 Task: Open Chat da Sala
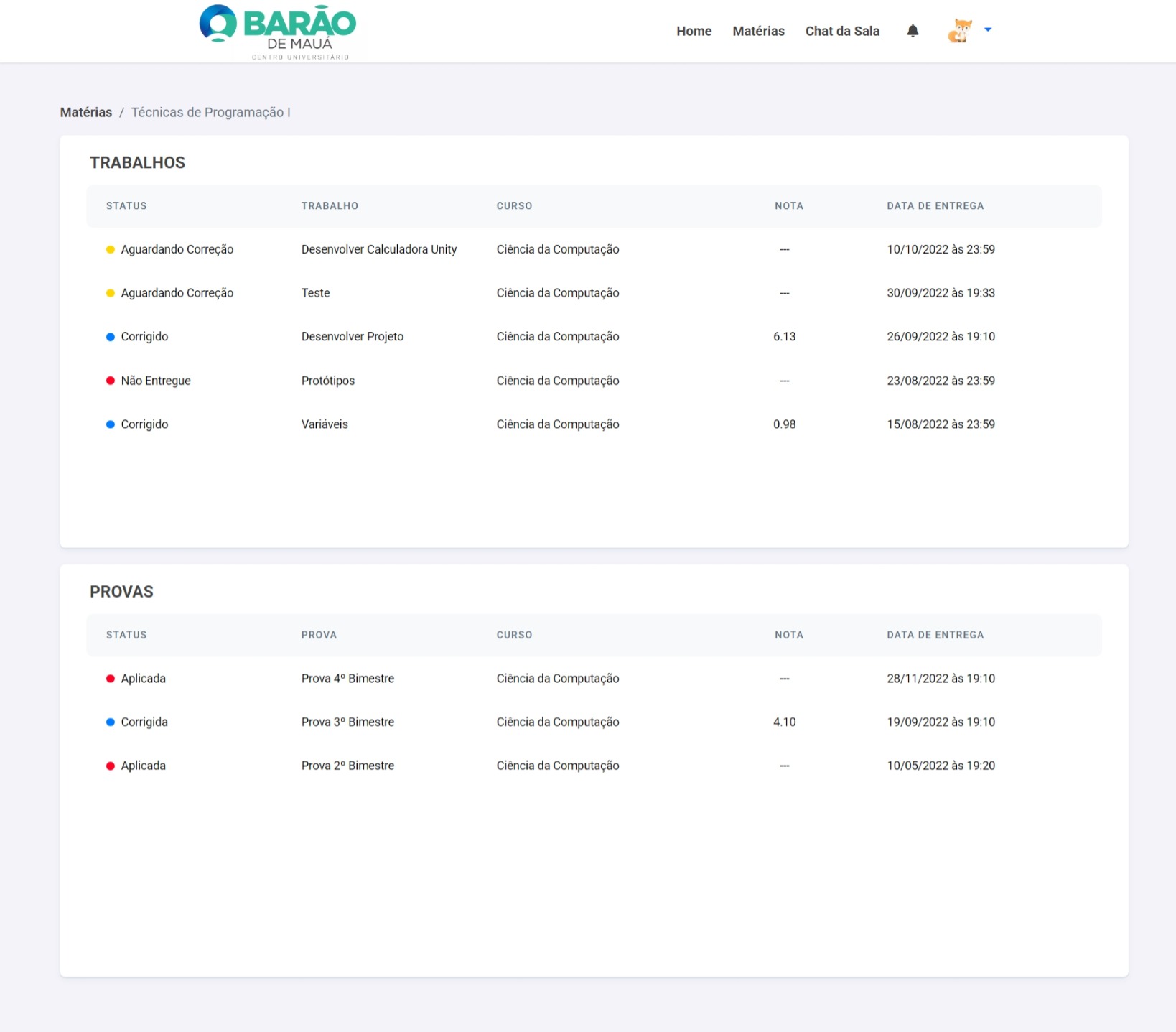[842, 31]
